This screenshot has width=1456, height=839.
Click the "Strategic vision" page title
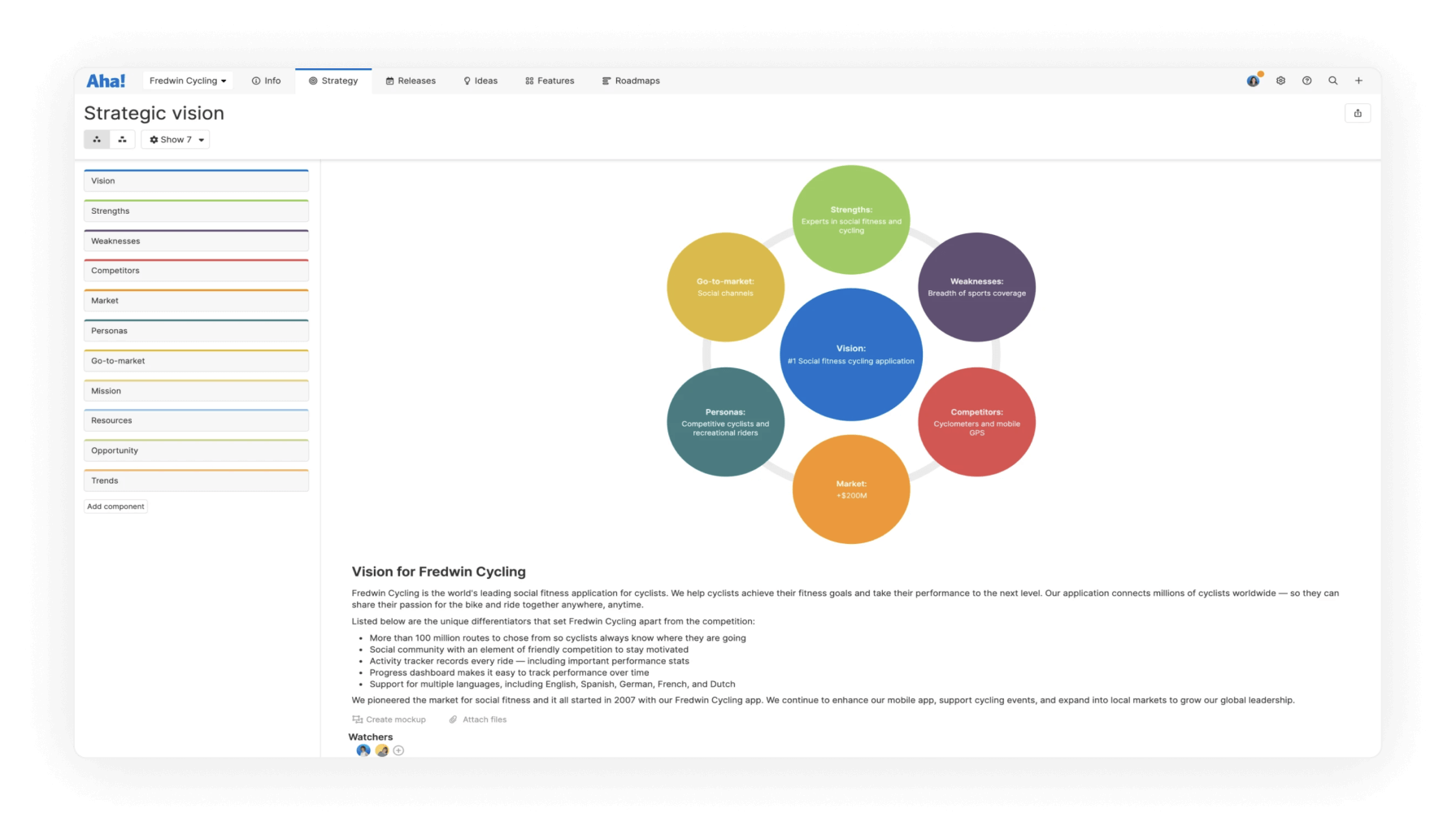point(154,113)
